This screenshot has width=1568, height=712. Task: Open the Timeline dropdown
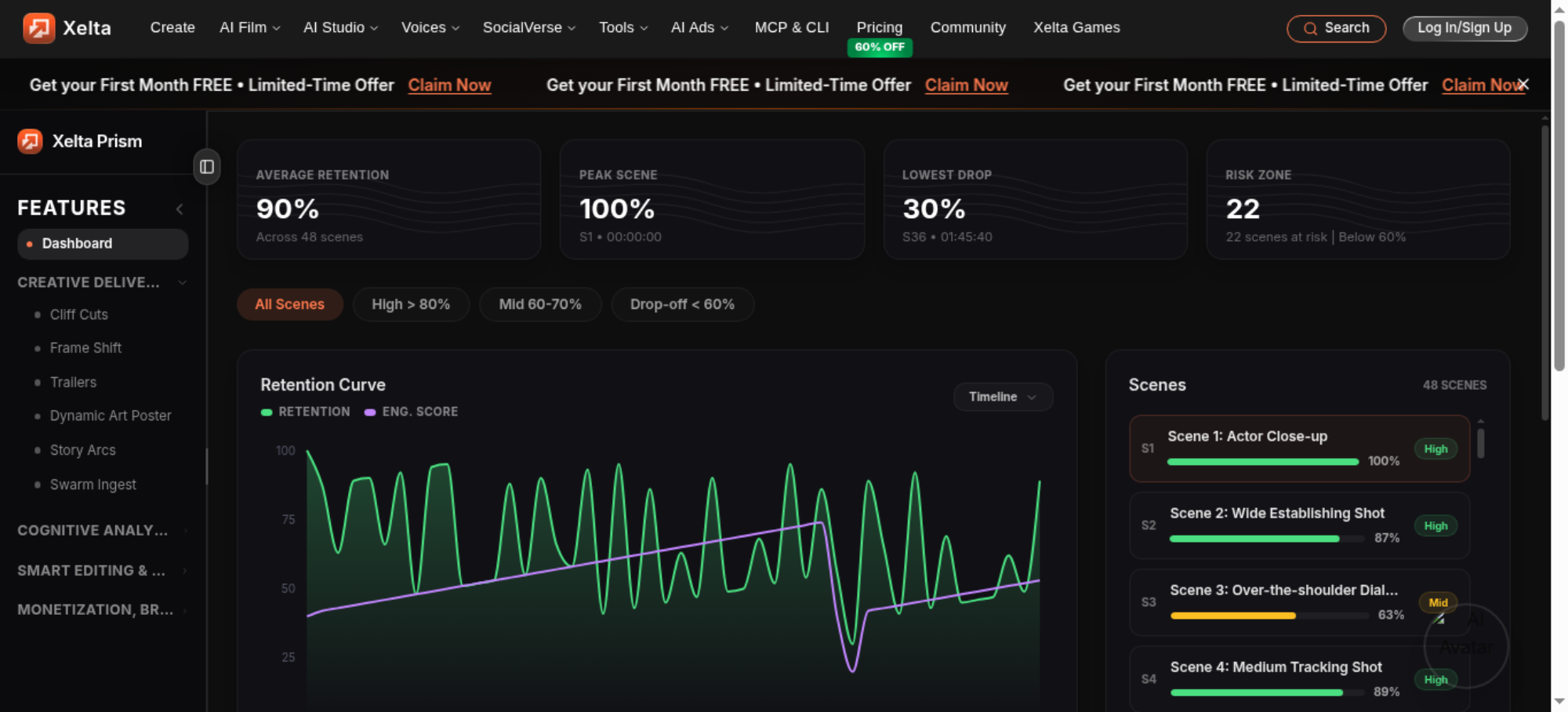point(1003,397)
